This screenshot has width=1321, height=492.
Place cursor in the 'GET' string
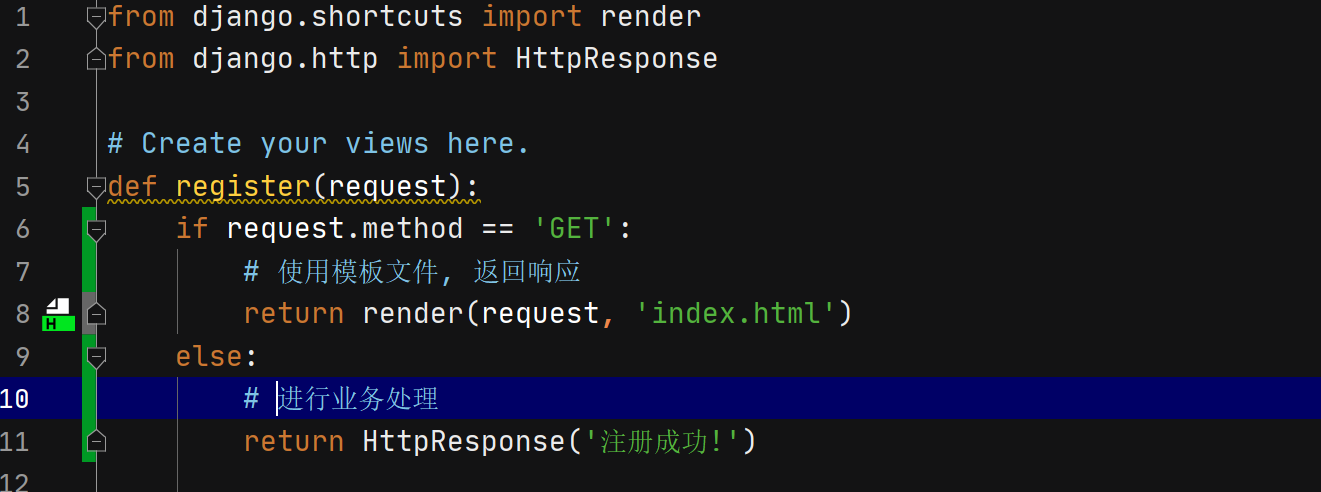[574, 229]
